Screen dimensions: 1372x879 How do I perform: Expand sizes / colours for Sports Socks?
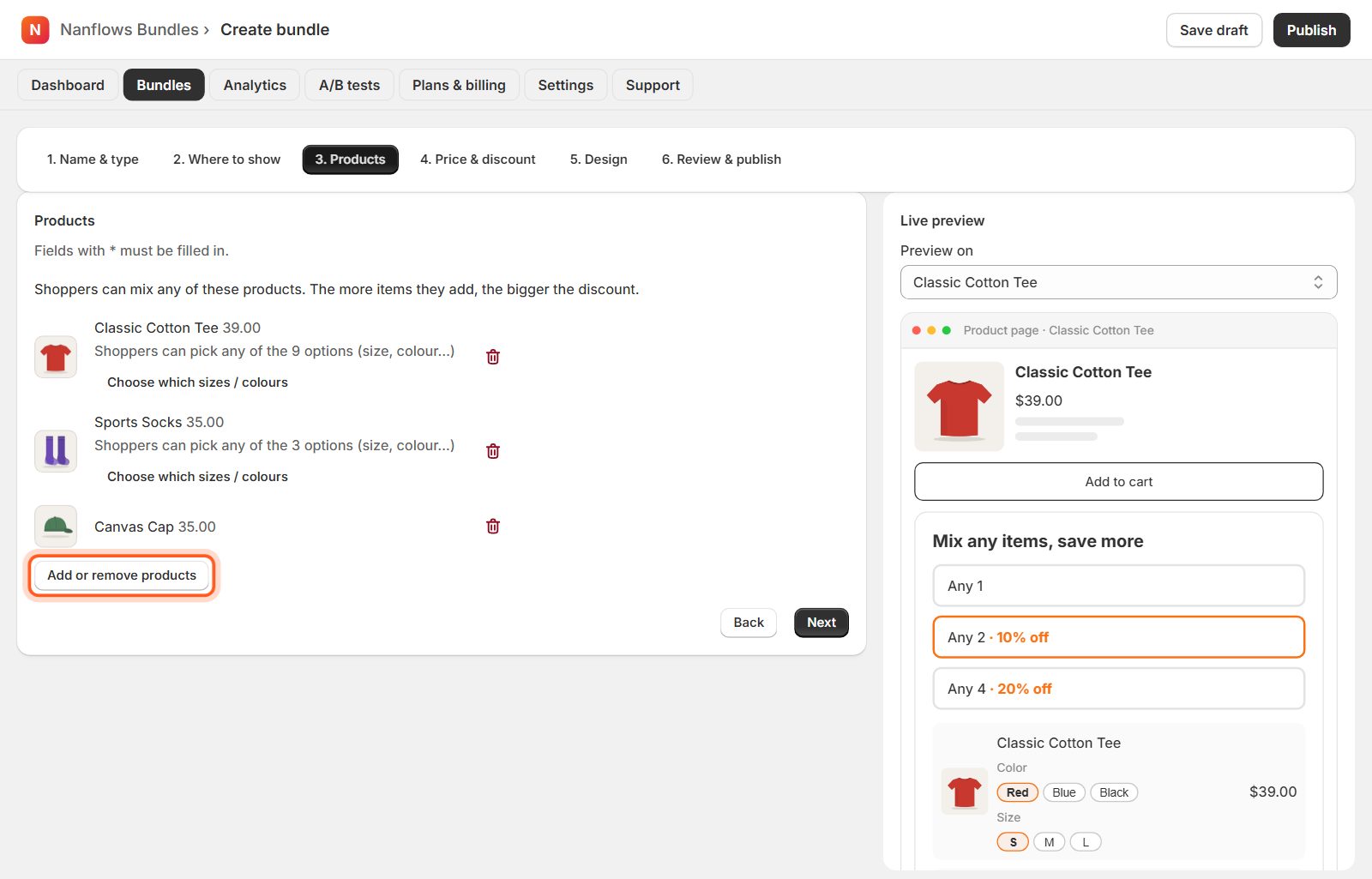click(x=197, y=477)
